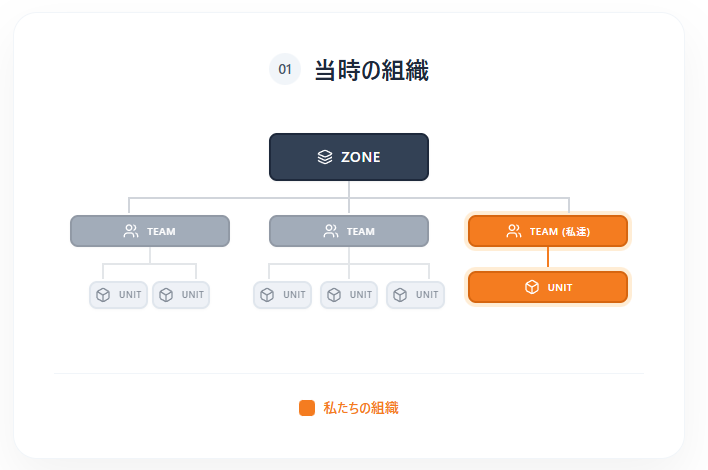Viewport: 708px width, 470px height.
Task: Click the 01 number badge
Action: [285, 70]
